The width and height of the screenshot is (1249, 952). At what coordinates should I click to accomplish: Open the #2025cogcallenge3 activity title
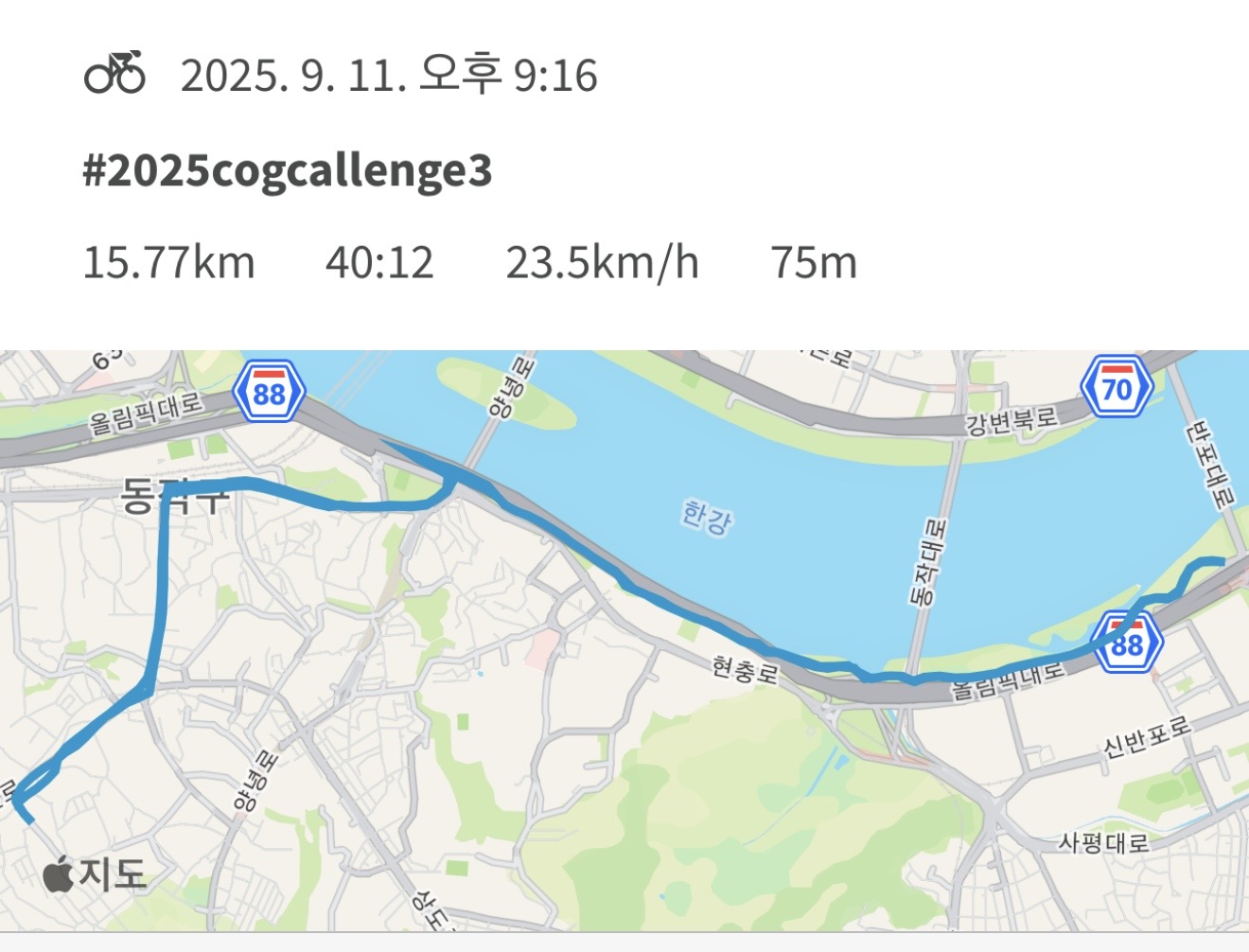(288, 170)
